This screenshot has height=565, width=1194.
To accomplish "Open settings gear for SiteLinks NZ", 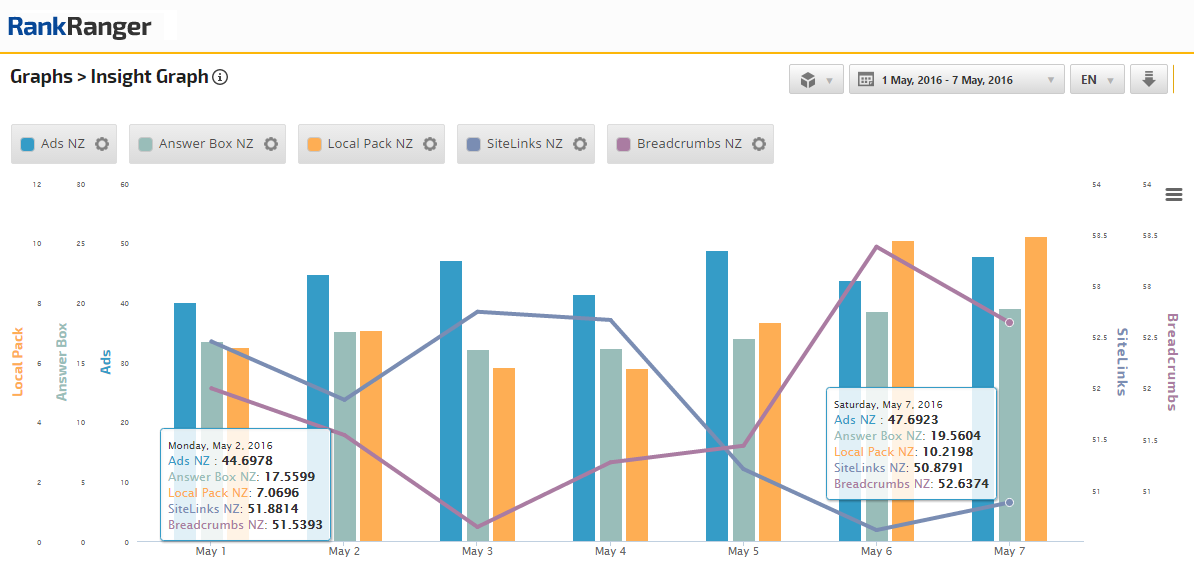I will (x=580, y=144).
